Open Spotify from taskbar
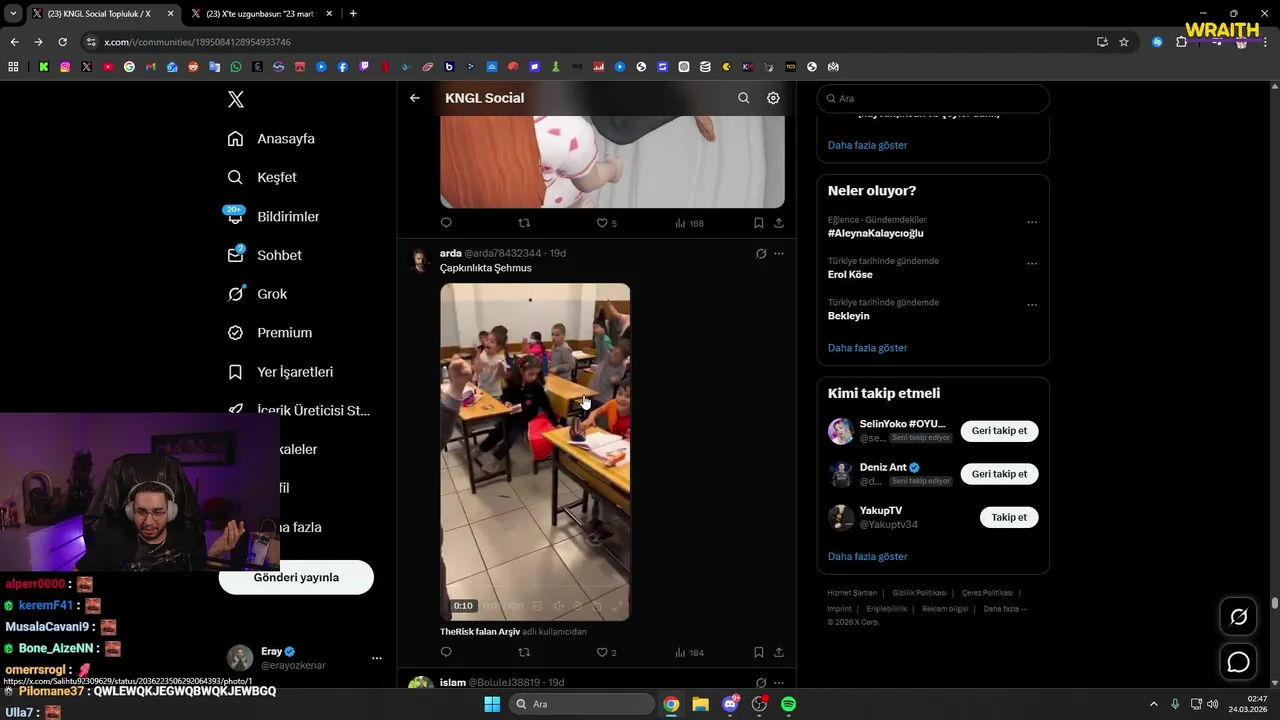Image resolution: width=1280 pixels, height=720 pixels. (x=788, y=704)
